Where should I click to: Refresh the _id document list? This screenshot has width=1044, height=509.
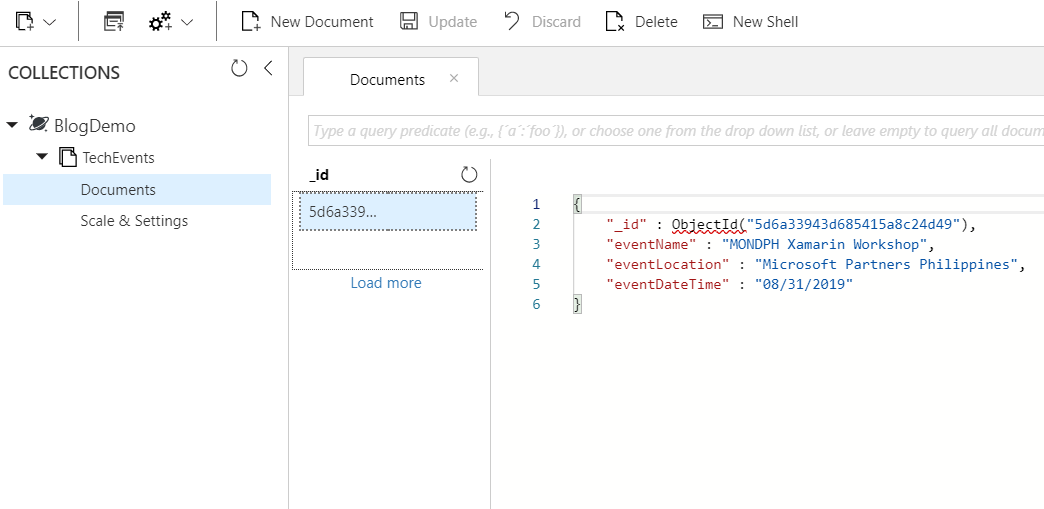coord(469,175)
